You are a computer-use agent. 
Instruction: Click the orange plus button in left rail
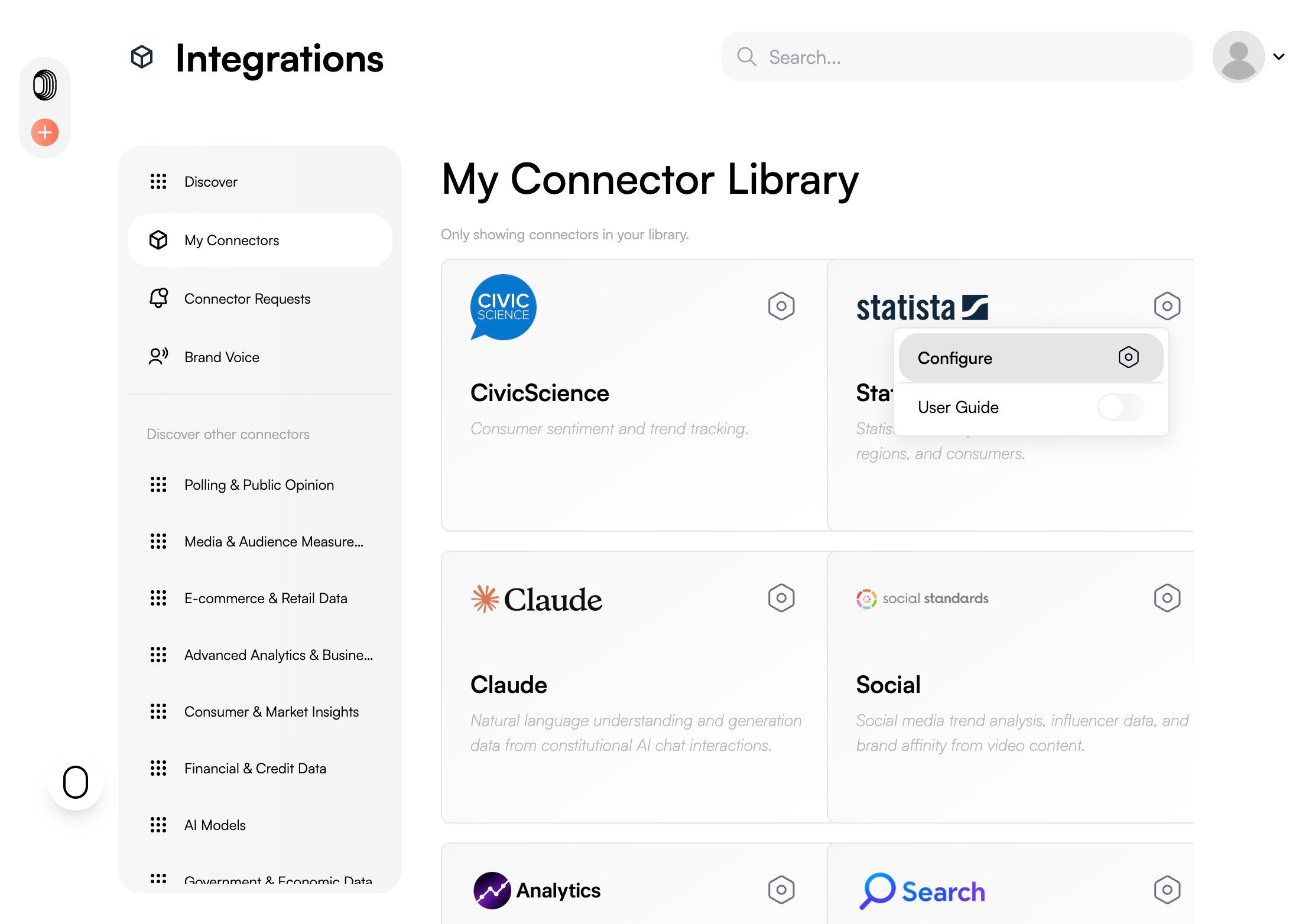(x=45, y=132)
